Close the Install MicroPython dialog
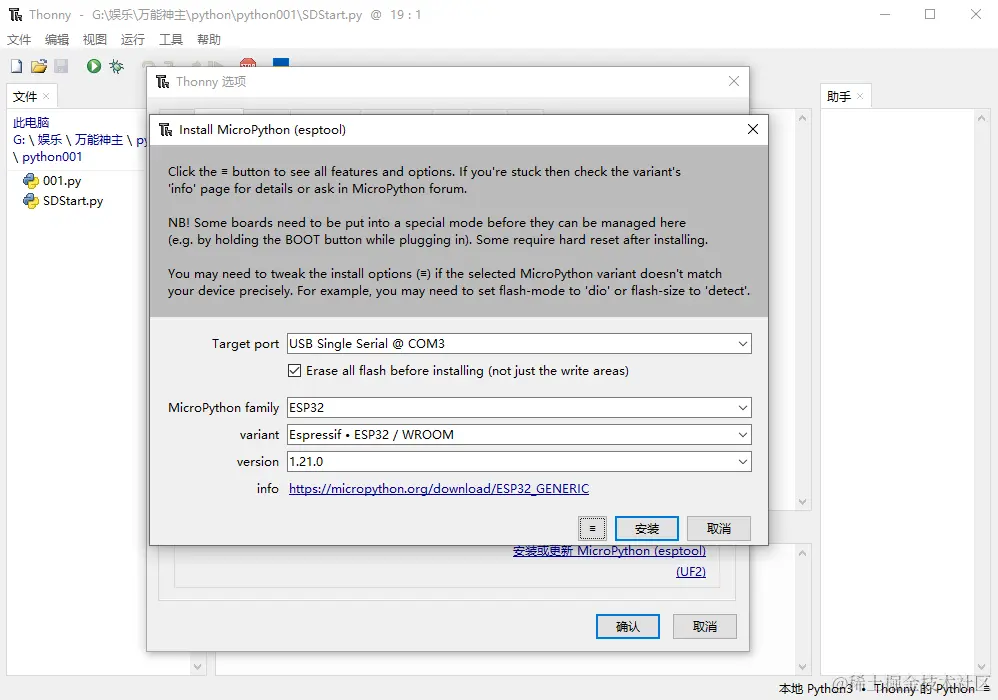The height and width of the screenshot is (700, 998). click(x=753, y=129)
